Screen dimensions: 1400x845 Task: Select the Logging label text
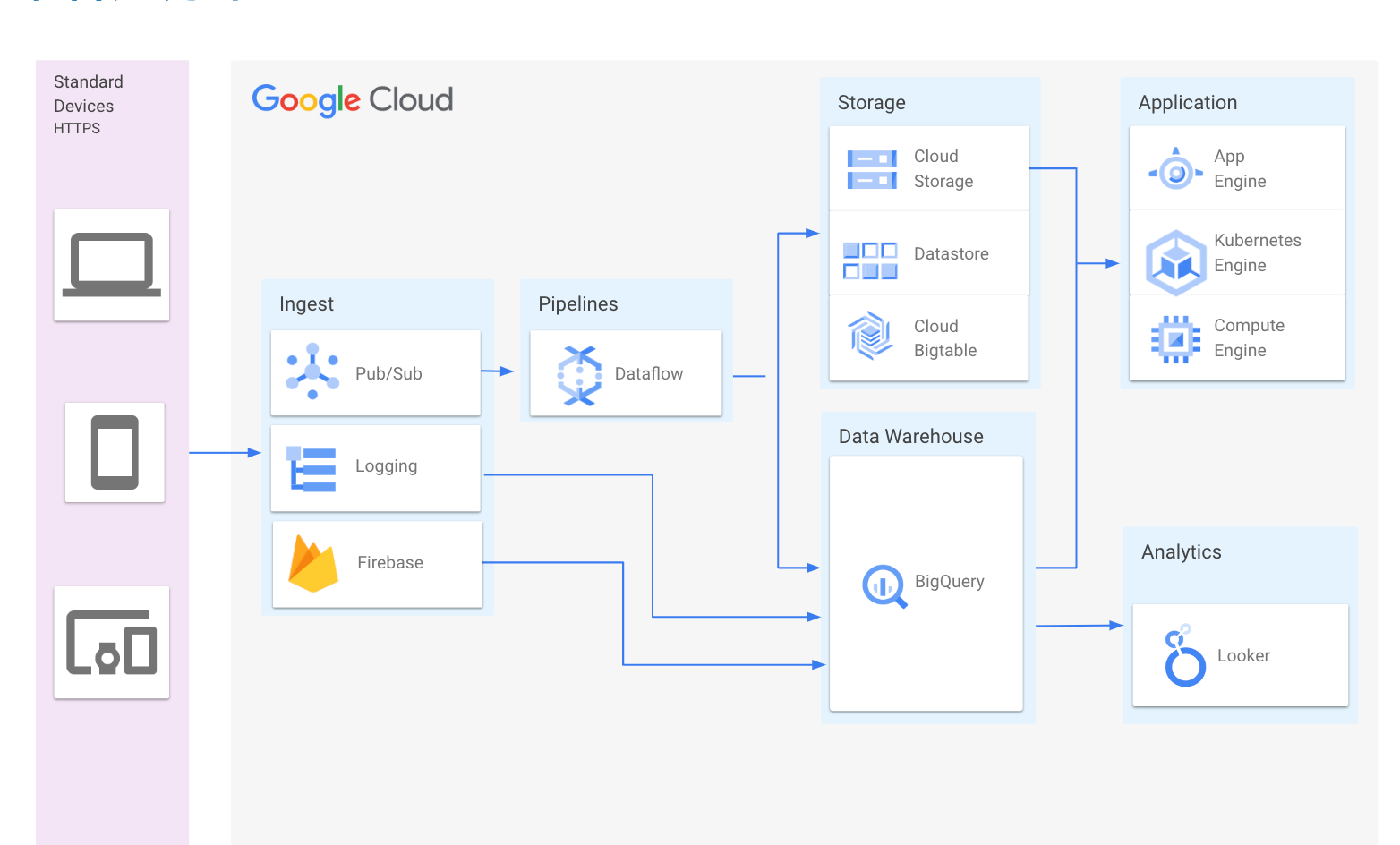386,466
